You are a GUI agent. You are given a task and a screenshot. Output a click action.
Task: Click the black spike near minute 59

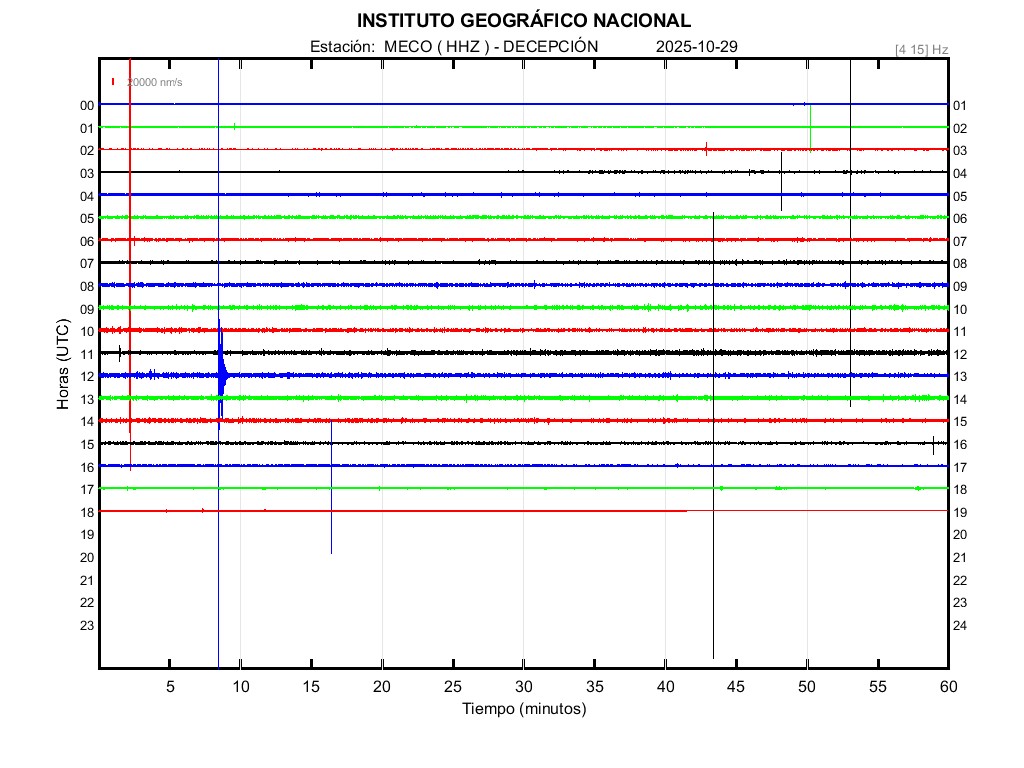pyautogui.click(x=933, y=445)
